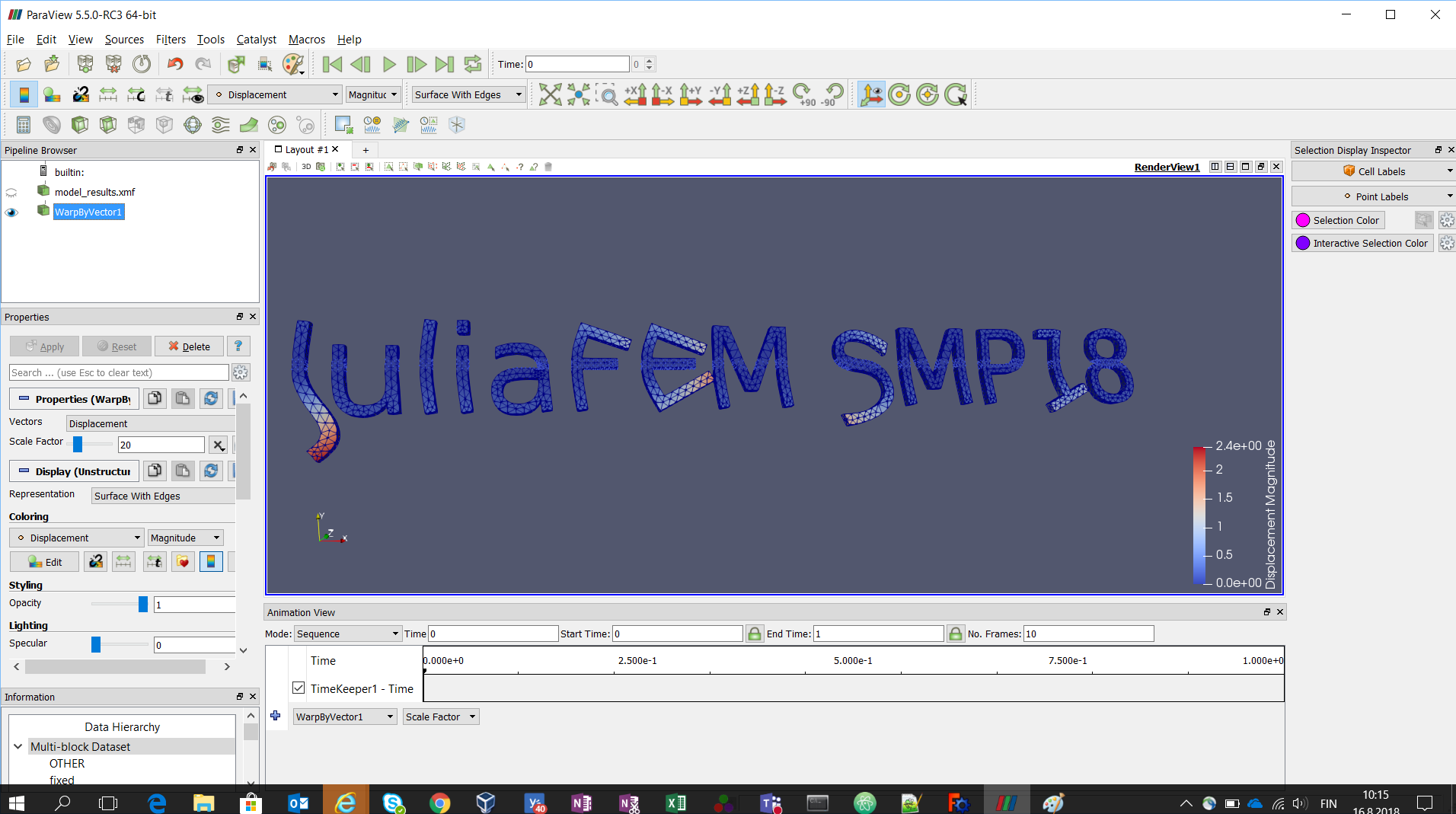Click the Warp By Vector filter icon
The width and height of the screenshot is (1456, 814).
point(249,125)
